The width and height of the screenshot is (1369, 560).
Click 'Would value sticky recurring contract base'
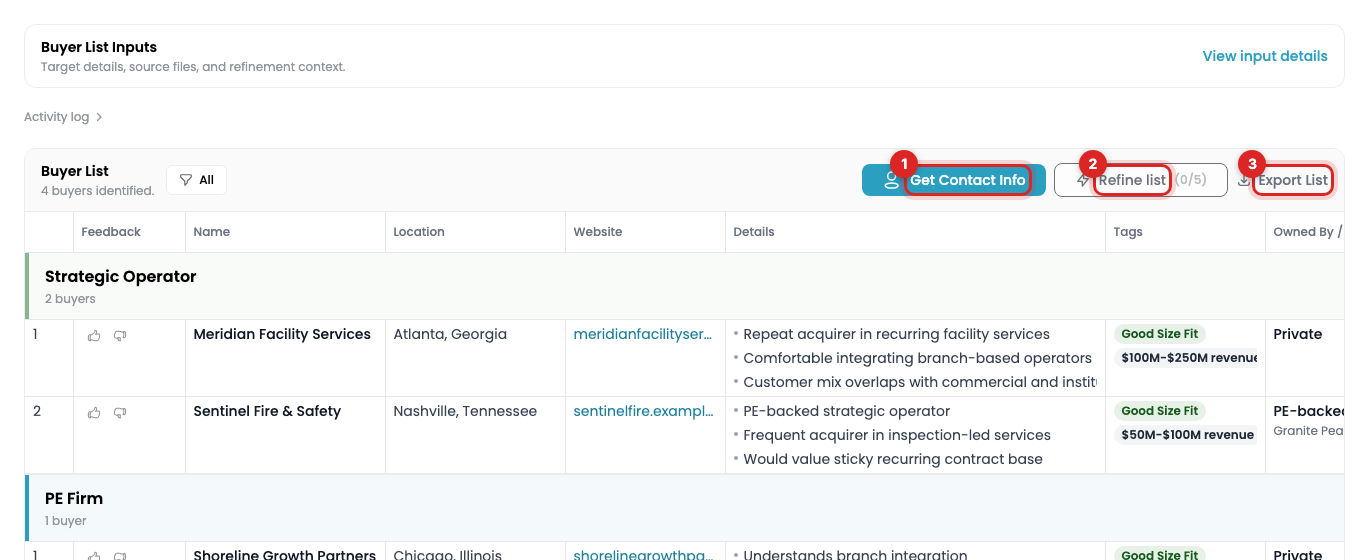tap(893, 459)
